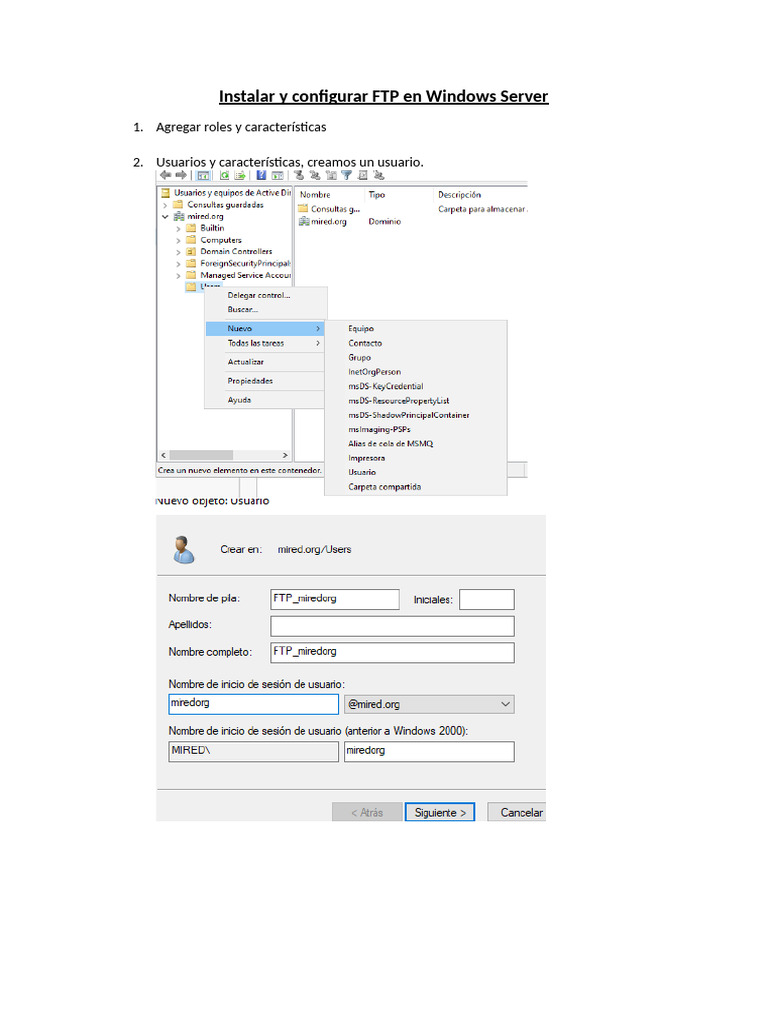Collapse the mired.org tree node
Image resolution: width=768 pixels, height=1024 pixels.
click(x=165, y=216)
